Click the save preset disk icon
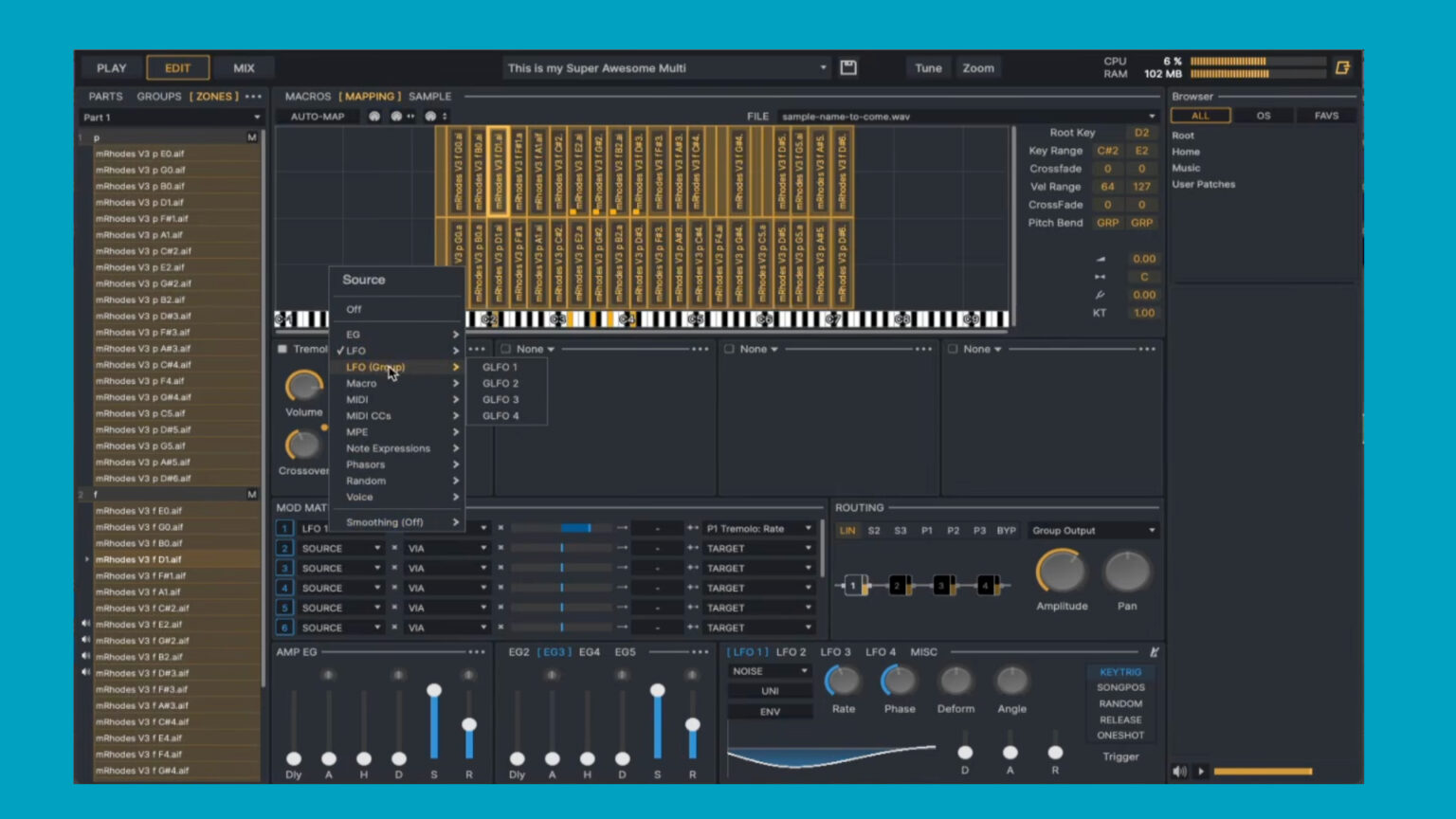 click(847, 67)
